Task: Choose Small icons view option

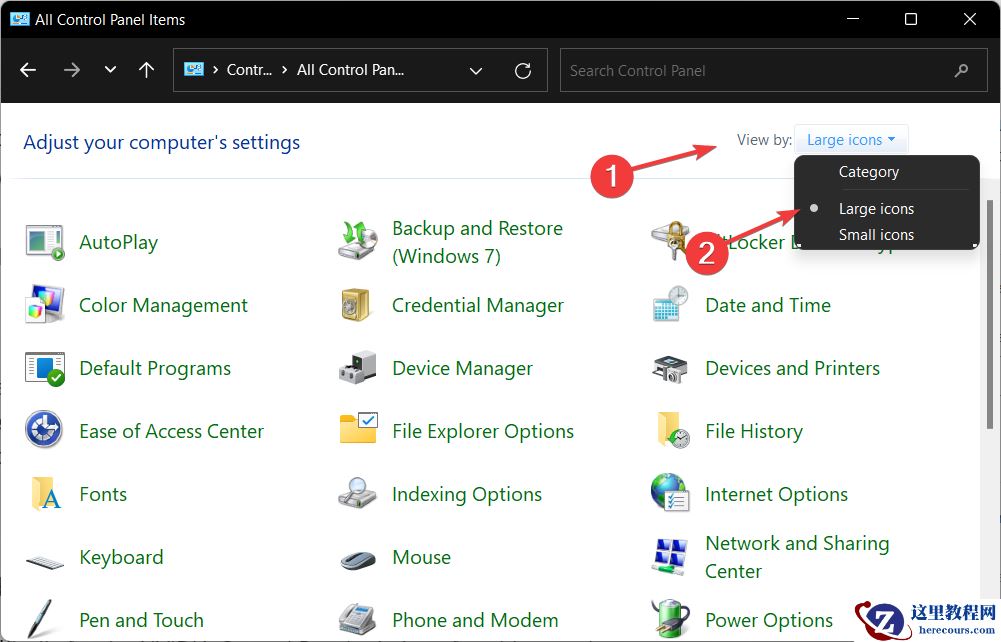Action: click(876, 235)
